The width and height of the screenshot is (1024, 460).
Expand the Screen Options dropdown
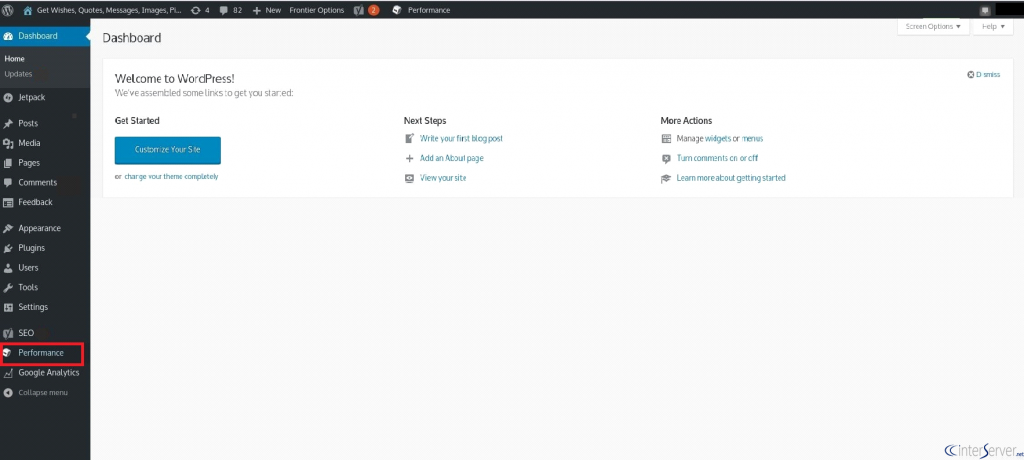click(x=933, y=27)
